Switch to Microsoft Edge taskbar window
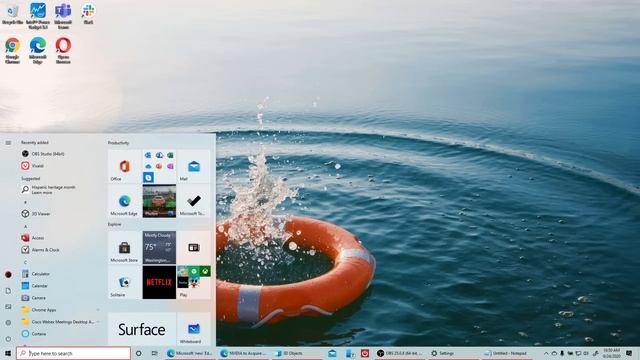Screen dimensions: 640x360 tap(190, 353)
